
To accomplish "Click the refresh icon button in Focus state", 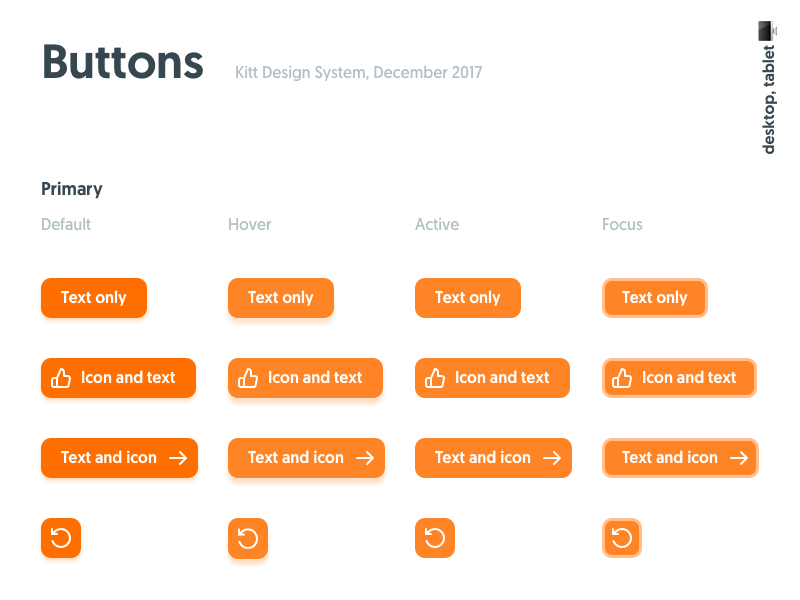I will point(622,537).
